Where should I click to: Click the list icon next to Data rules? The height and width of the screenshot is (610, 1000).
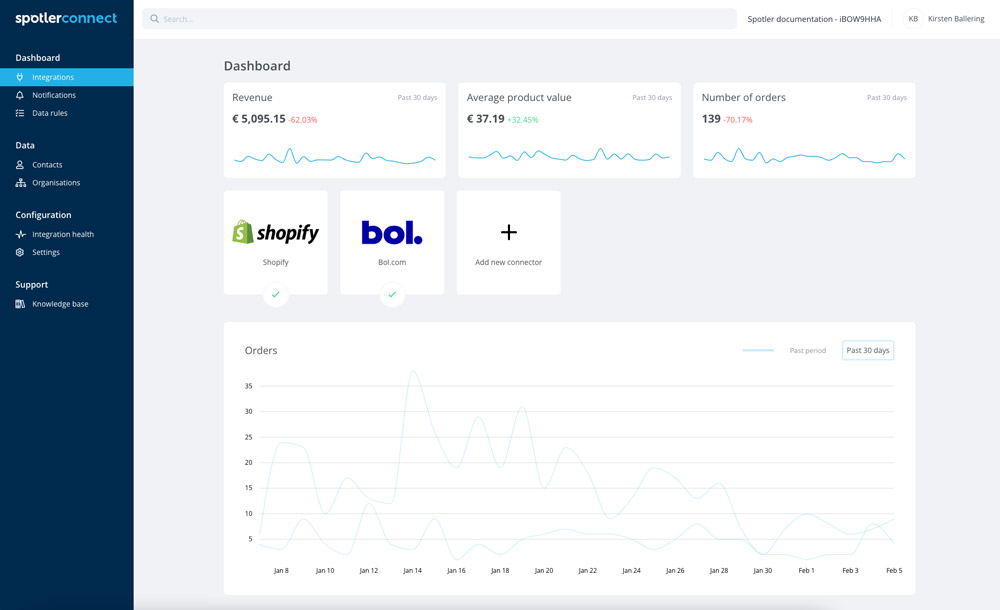click(x=20, y=113)
